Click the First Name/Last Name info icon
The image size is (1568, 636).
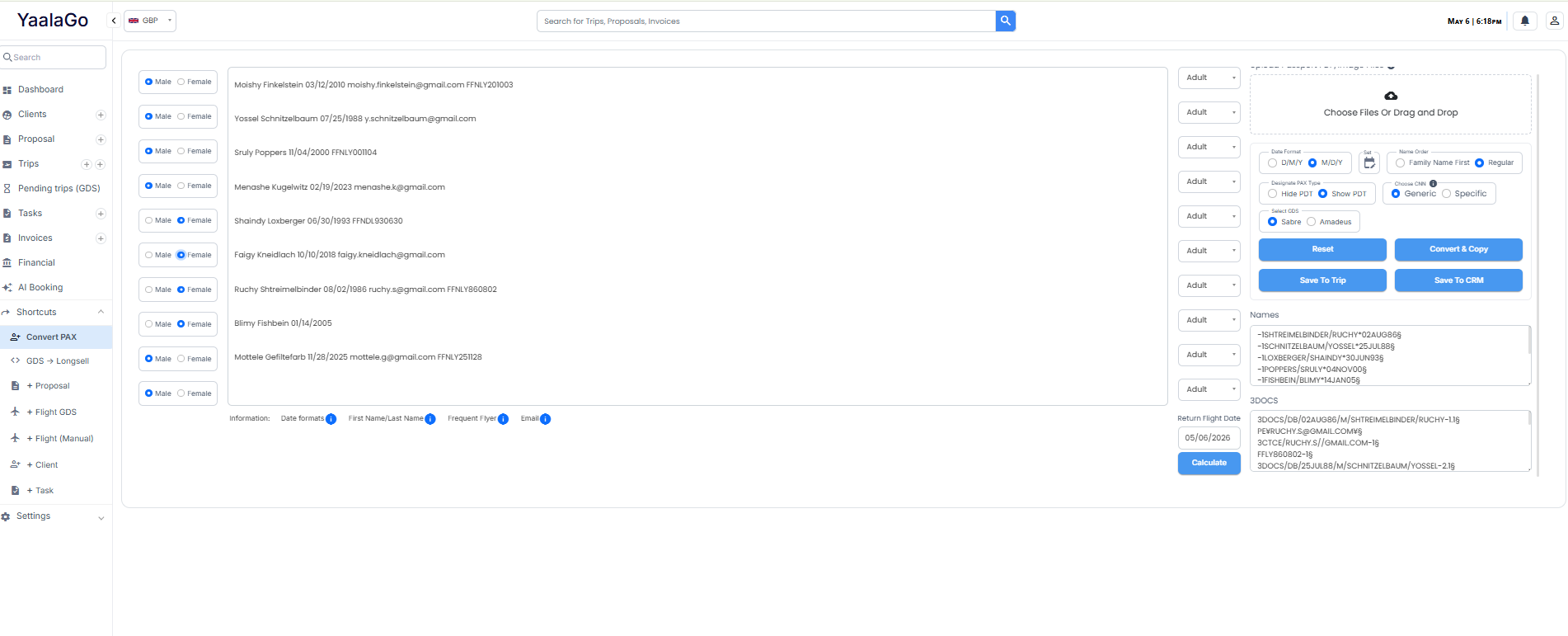pyautogui.click(x=430, y=419)
